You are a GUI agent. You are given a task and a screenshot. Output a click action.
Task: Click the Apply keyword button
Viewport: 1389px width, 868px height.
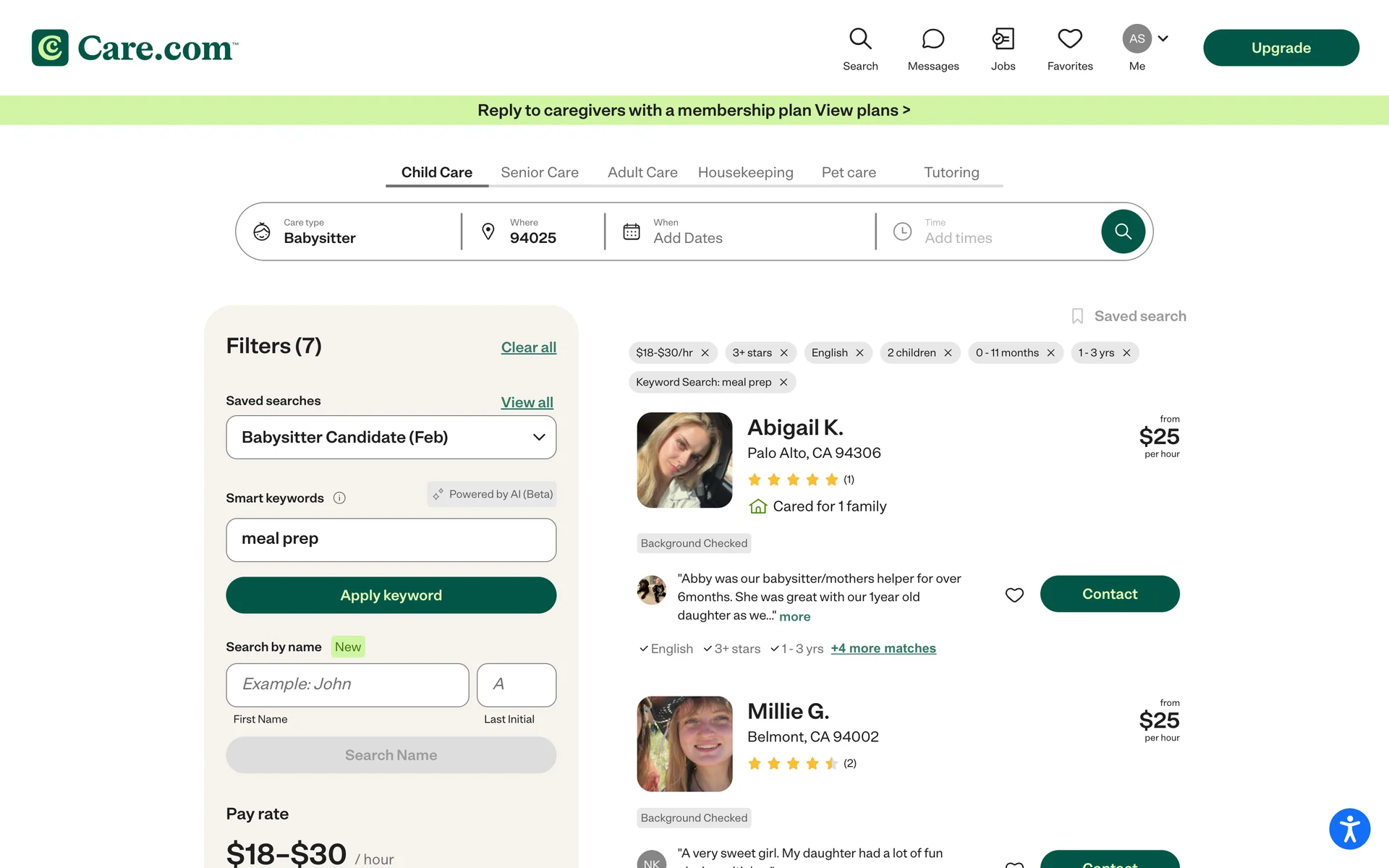391,595
